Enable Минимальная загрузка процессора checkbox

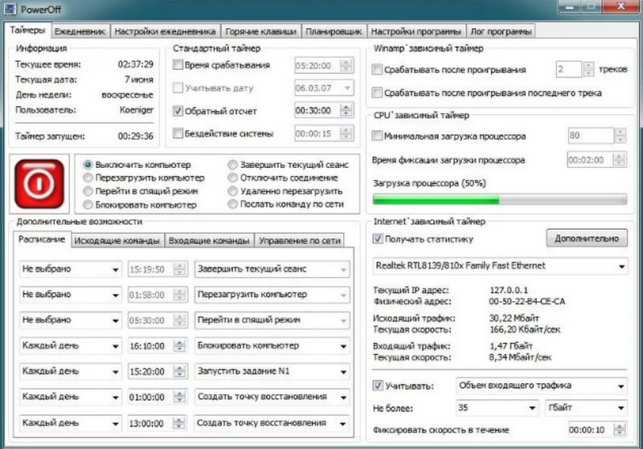coord(377,136)
